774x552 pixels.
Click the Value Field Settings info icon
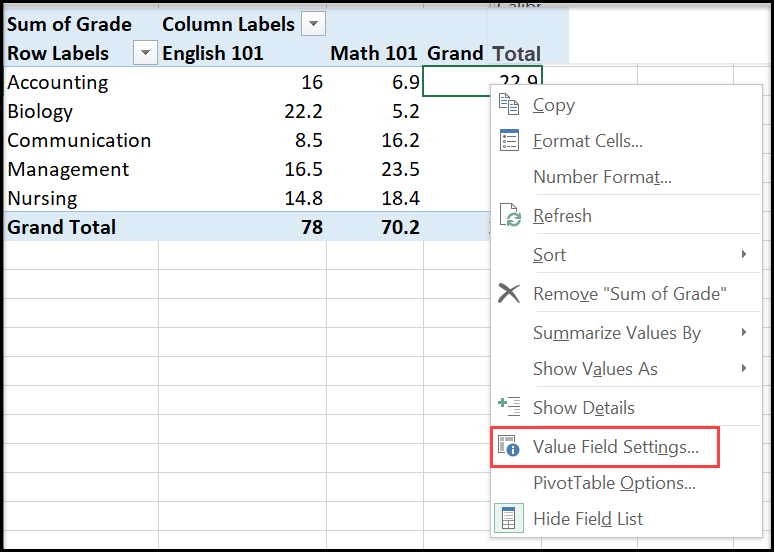click(x=509, y=445)
